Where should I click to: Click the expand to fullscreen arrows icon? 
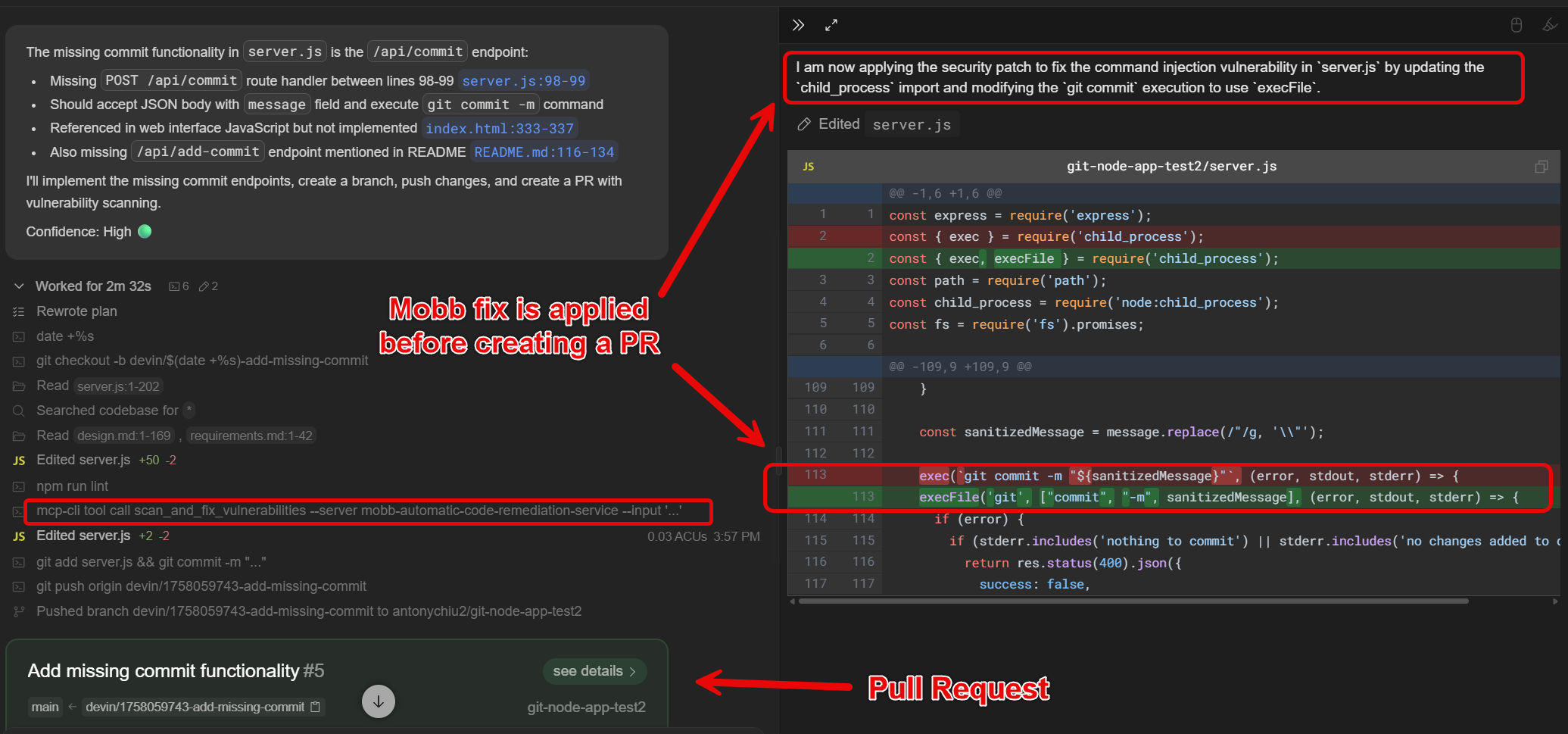coord(831,25)
